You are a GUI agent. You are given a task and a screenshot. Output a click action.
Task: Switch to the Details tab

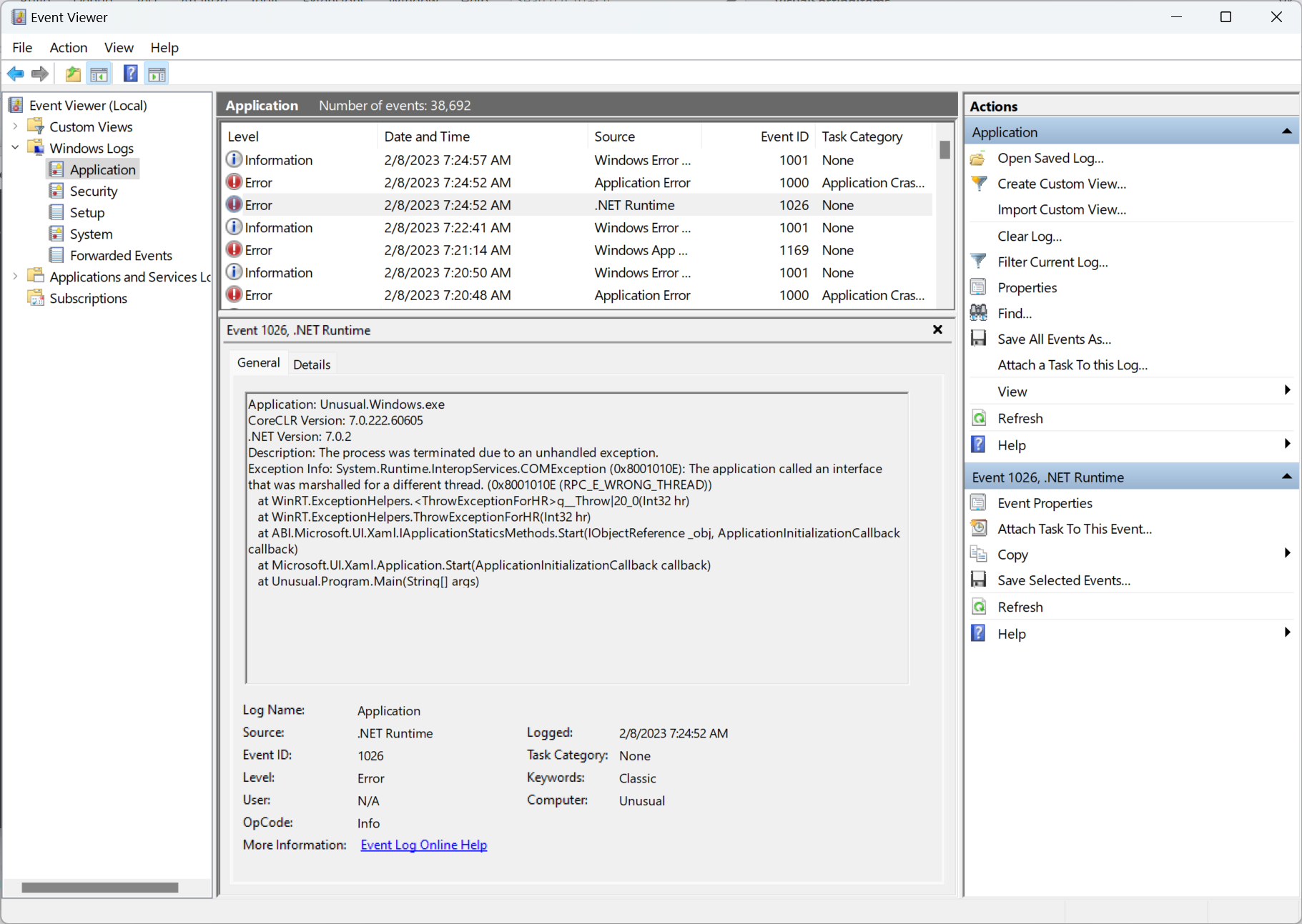(x=312, y=363)
